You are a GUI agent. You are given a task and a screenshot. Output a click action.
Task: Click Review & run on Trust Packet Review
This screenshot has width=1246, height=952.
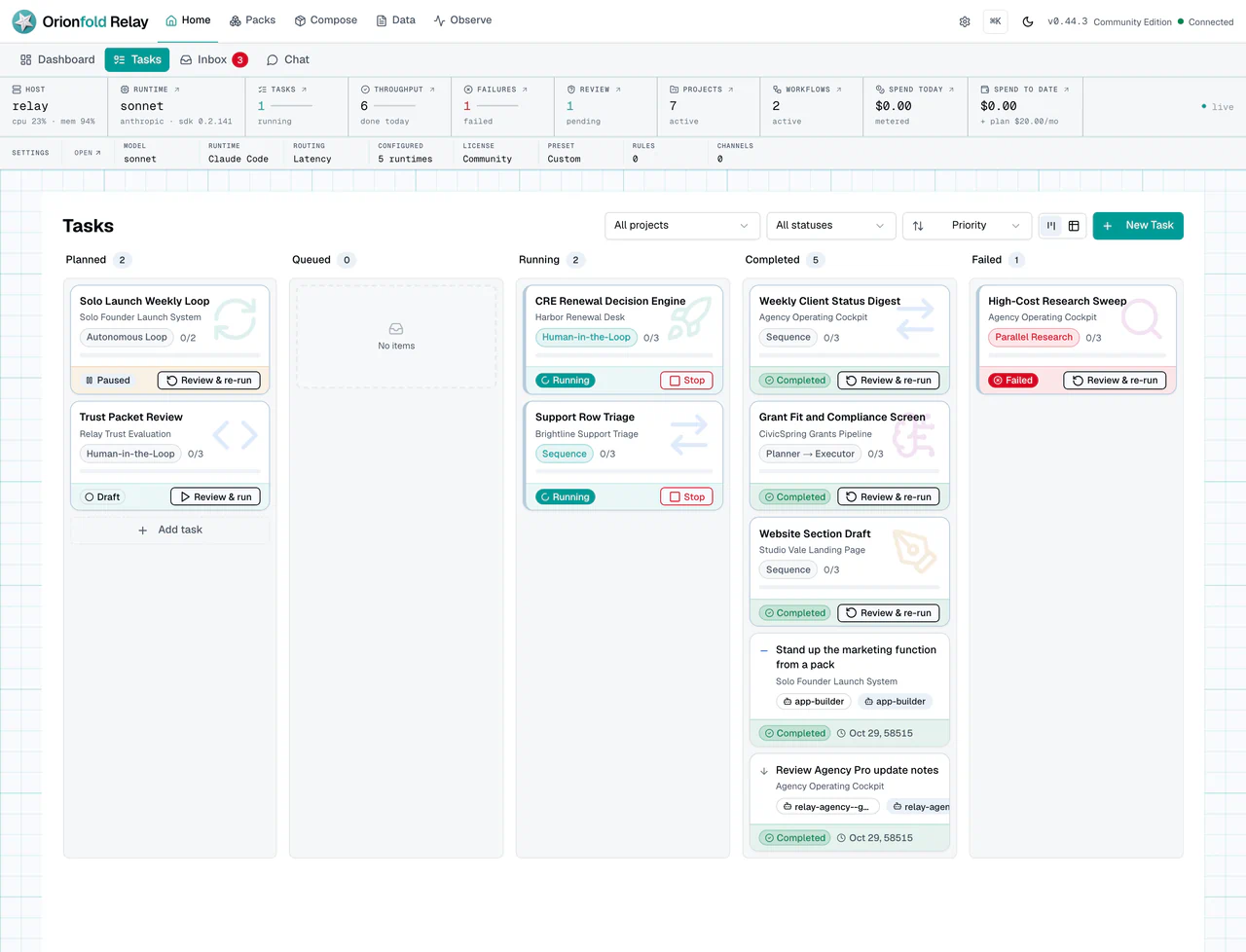215,496
